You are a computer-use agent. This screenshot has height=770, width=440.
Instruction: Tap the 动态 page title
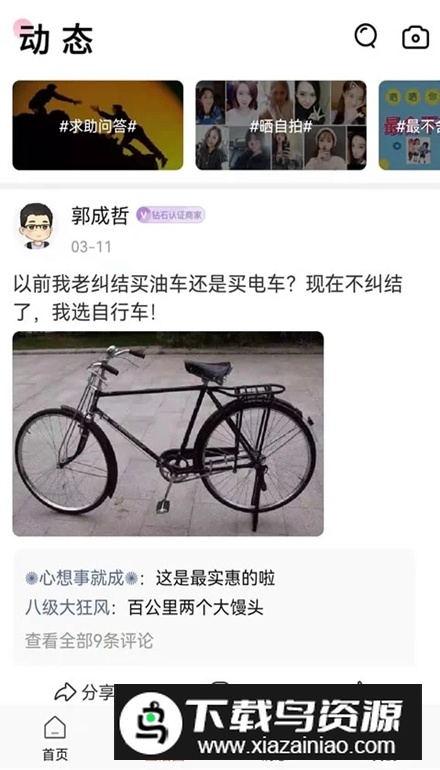56,38
